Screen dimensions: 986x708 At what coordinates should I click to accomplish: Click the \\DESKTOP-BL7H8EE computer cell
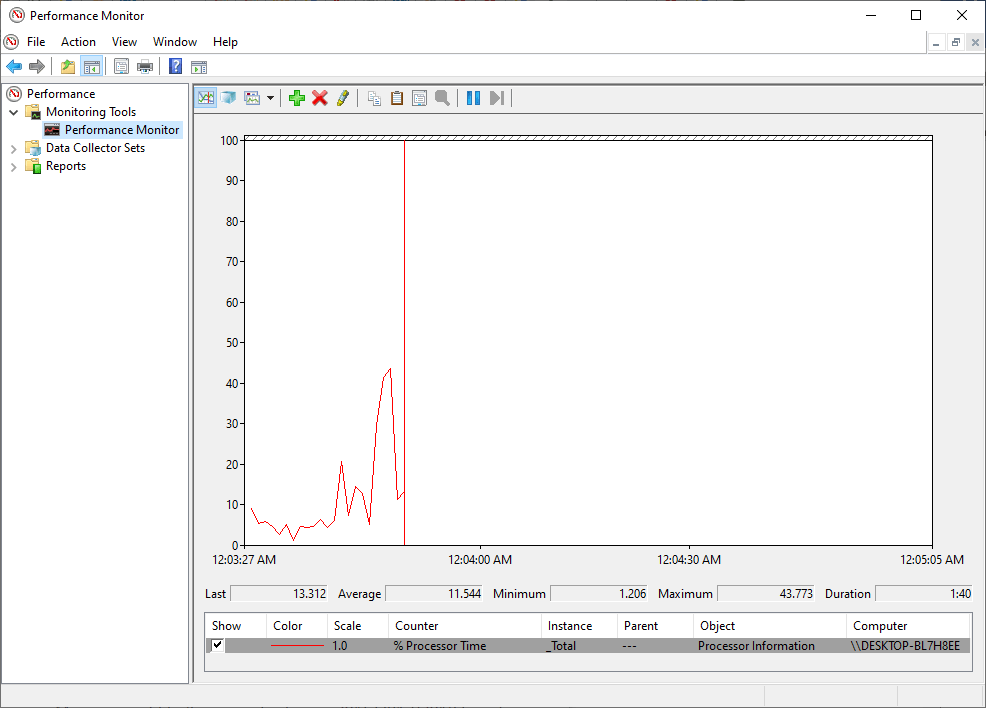pyautogui.click(x=905, y=646)
